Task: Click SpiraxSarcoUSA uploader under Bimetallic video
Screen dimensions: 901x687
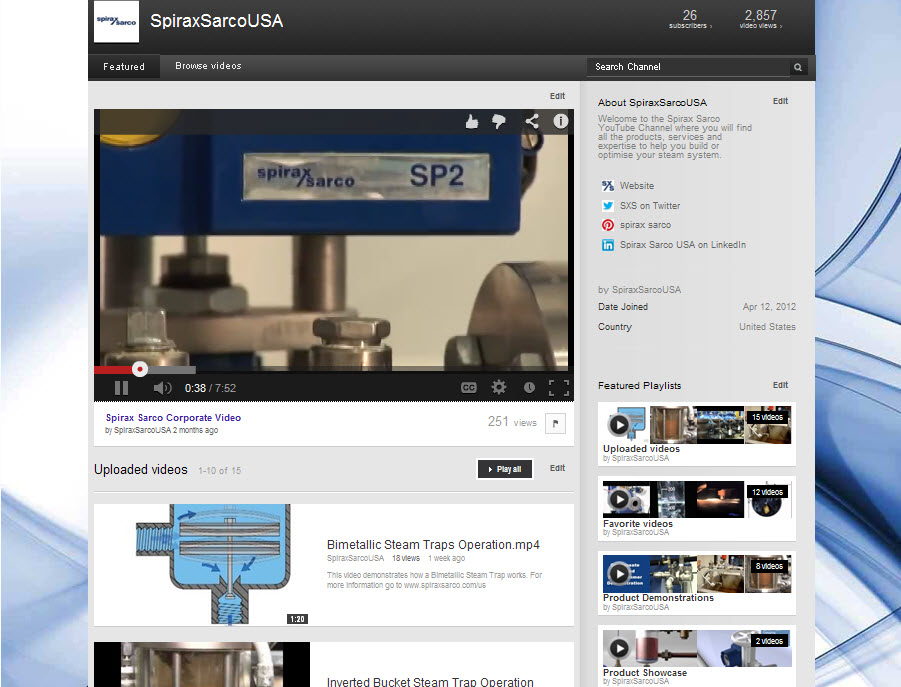Action: pyautogui.click(x=355, y=558)
